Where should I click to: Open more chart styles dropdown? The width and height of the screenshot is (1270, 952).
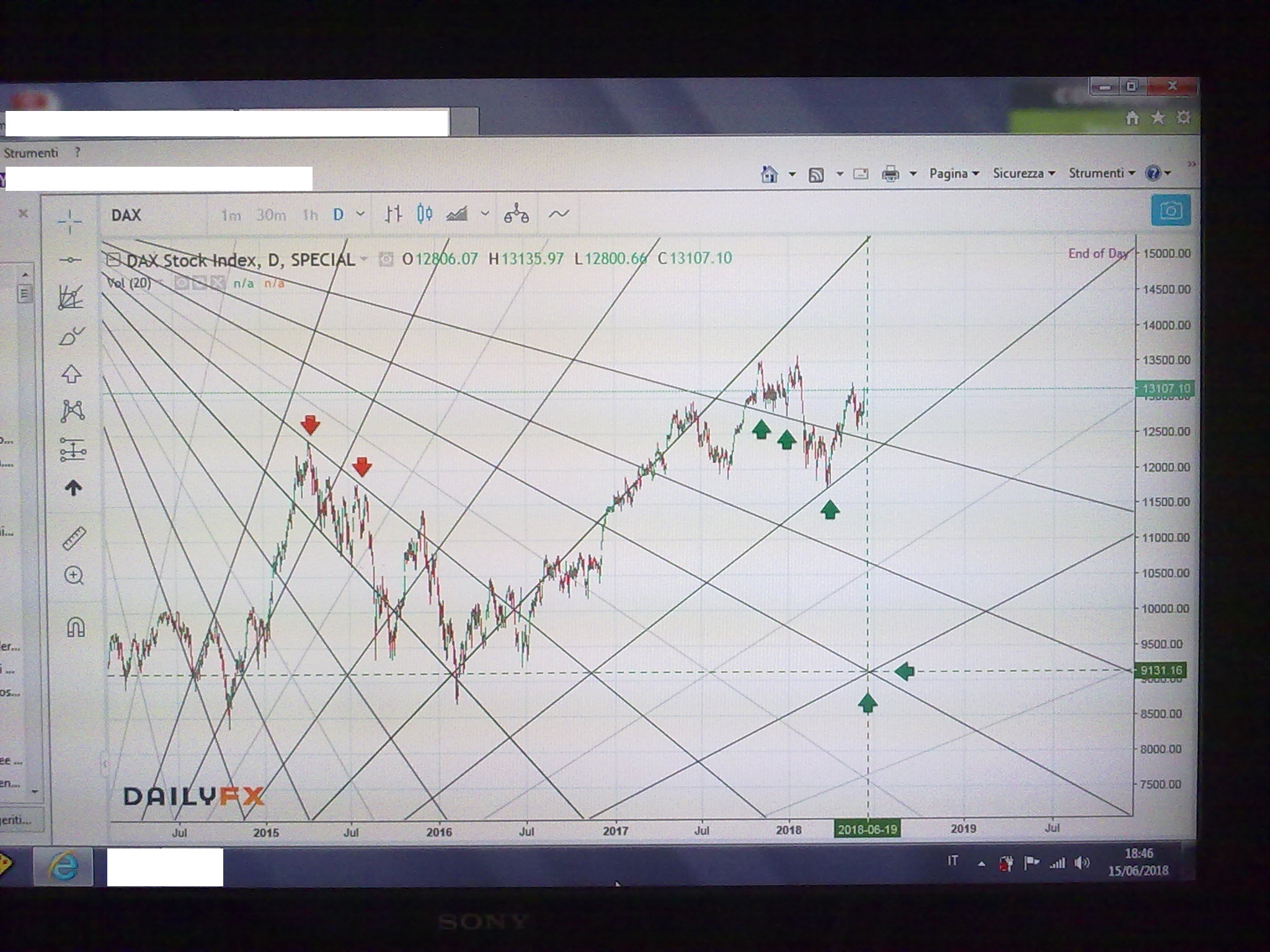(485, 214)
